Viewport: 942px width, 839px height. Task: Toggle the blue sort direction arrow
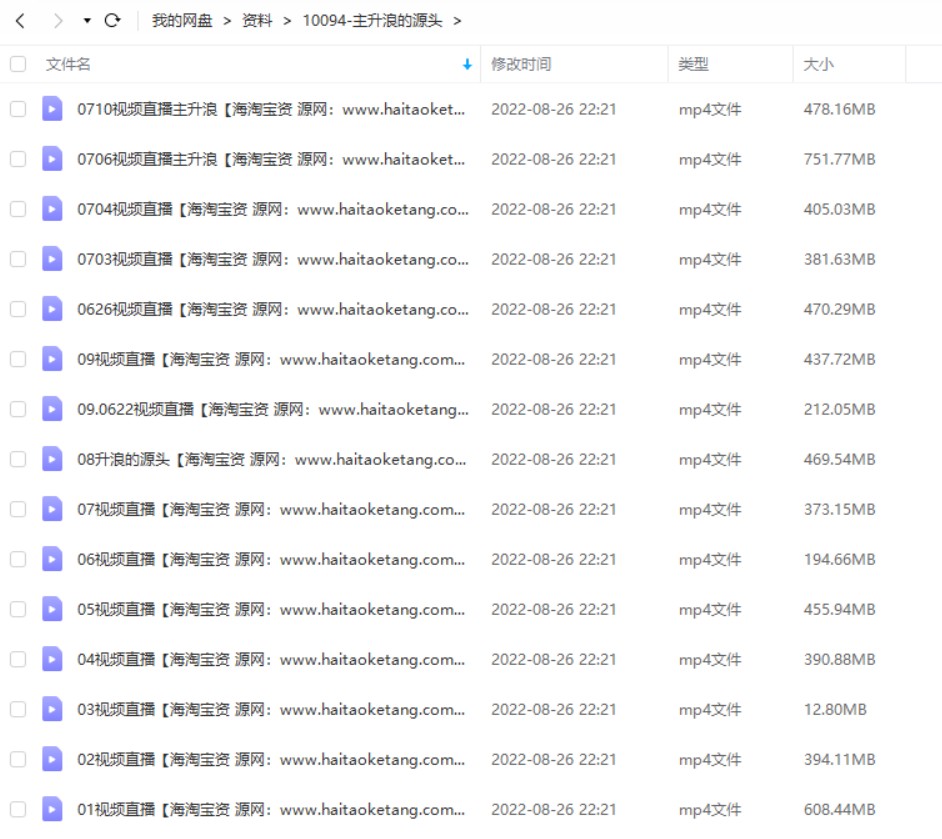coord(467,64)
